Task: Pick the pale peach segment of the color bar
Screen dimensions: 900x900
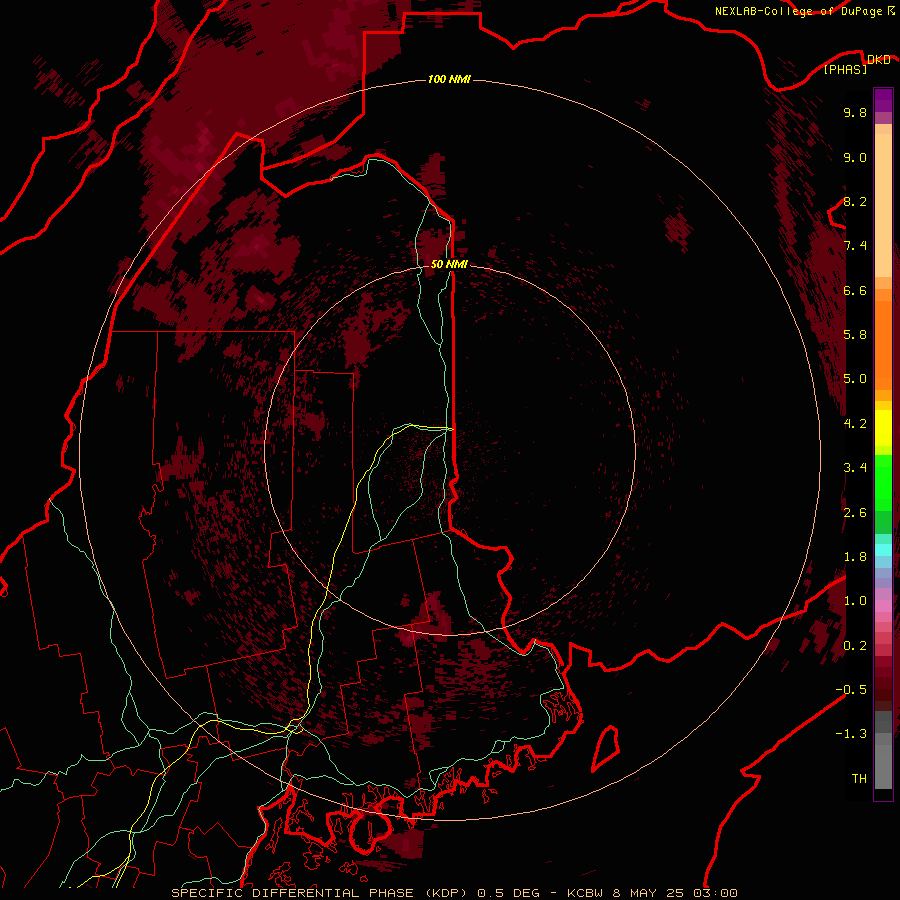Action: (883, 205)
